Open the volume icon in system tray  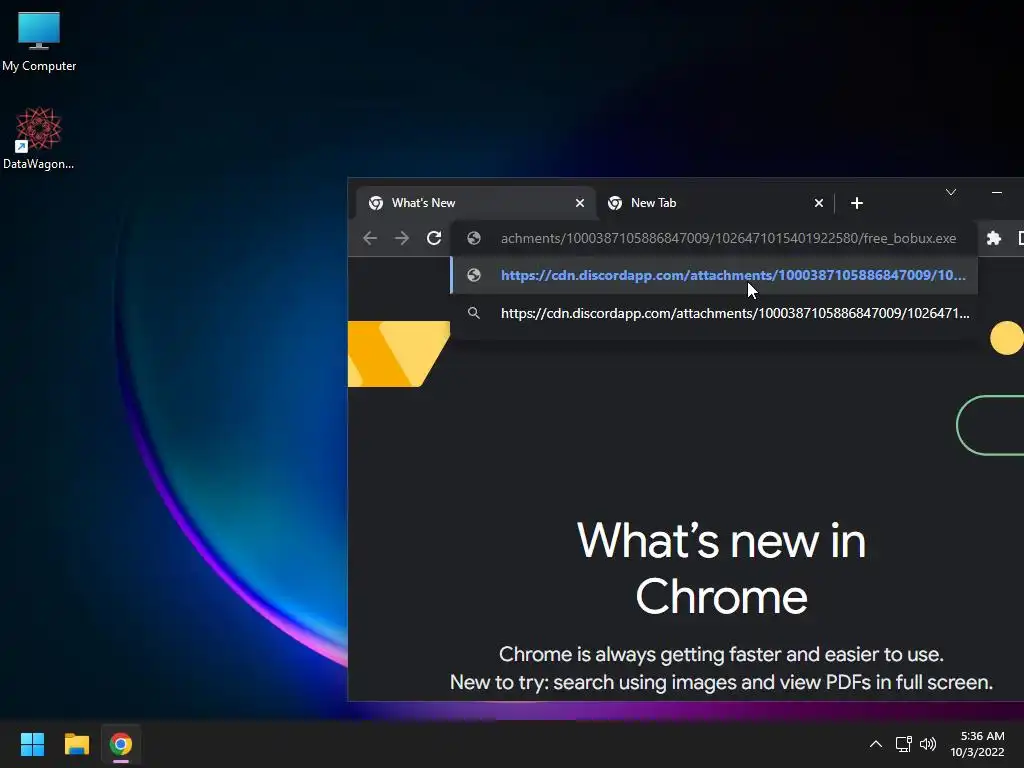(927, 744)
